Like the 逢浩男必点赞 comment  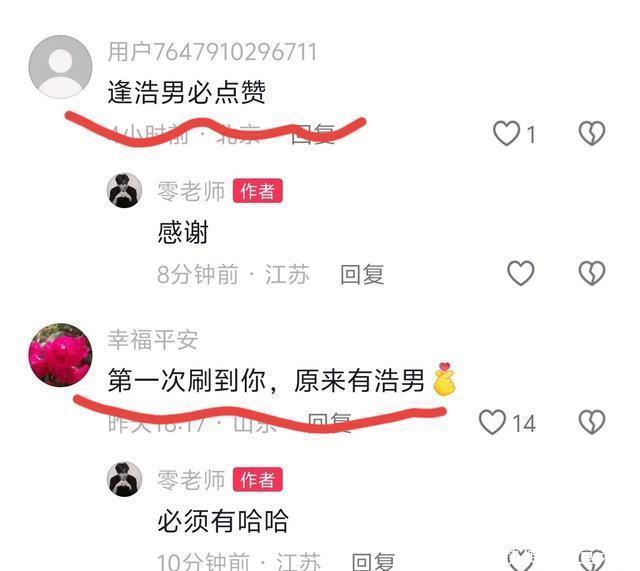(x=507, y=133)
